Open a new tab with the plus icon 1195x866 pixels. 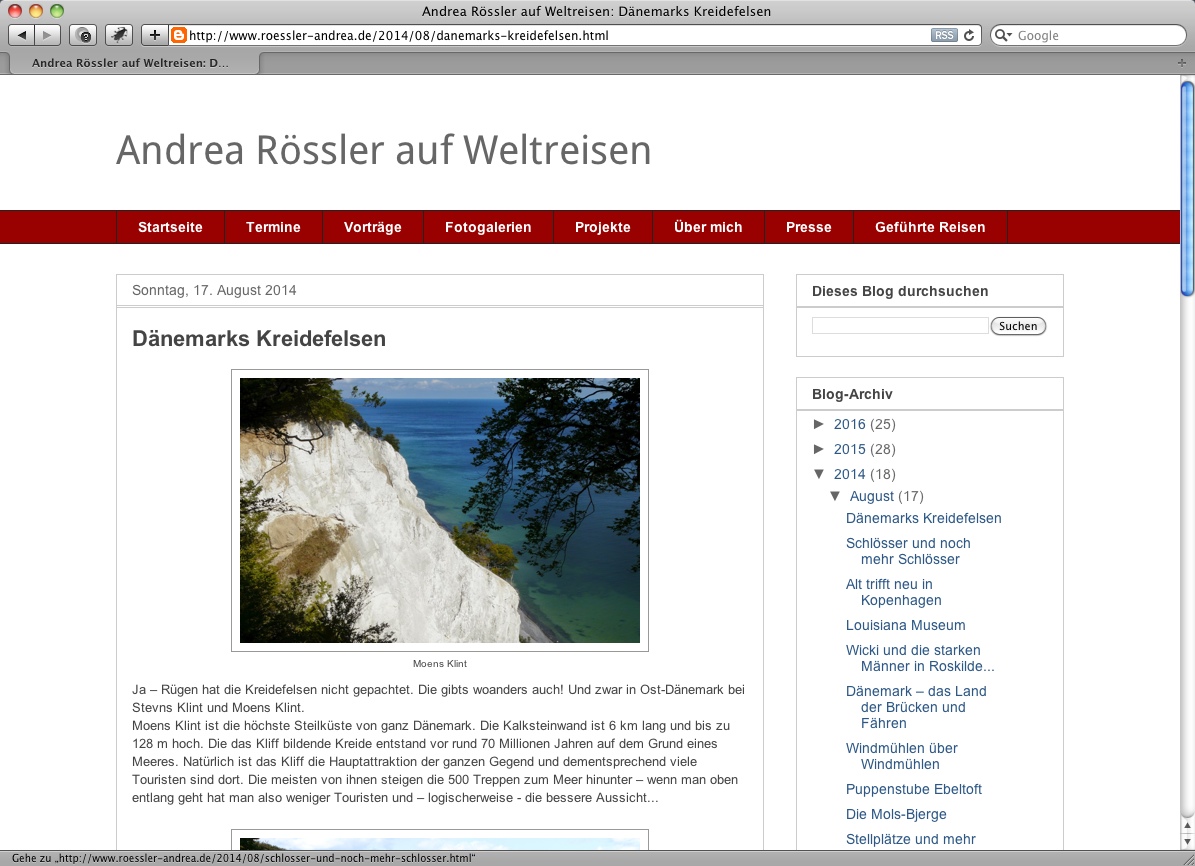[154, 34]
